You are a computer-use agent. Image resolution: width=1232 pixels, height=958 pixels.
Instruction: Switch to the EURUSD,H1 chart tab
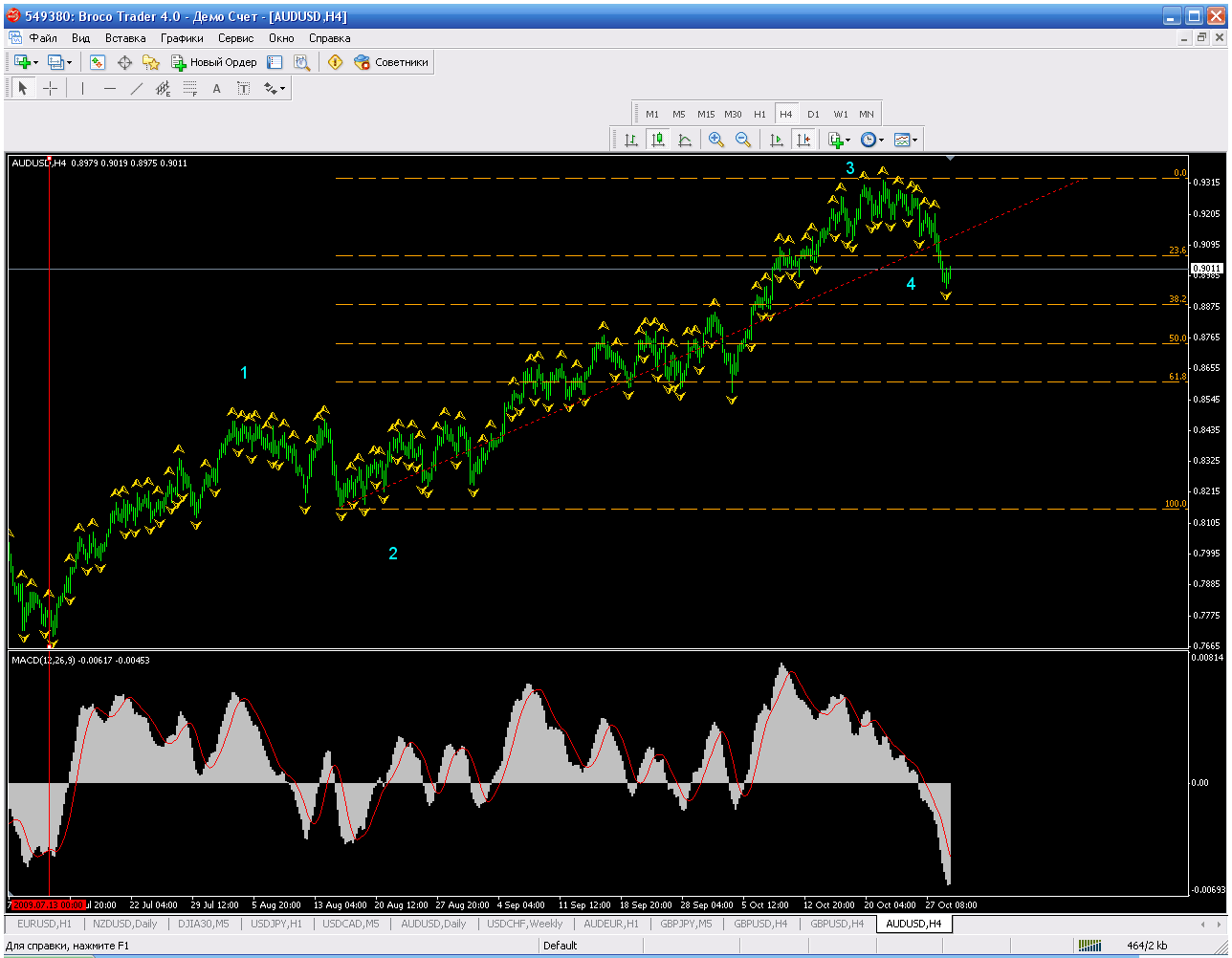tap(44, 925)
